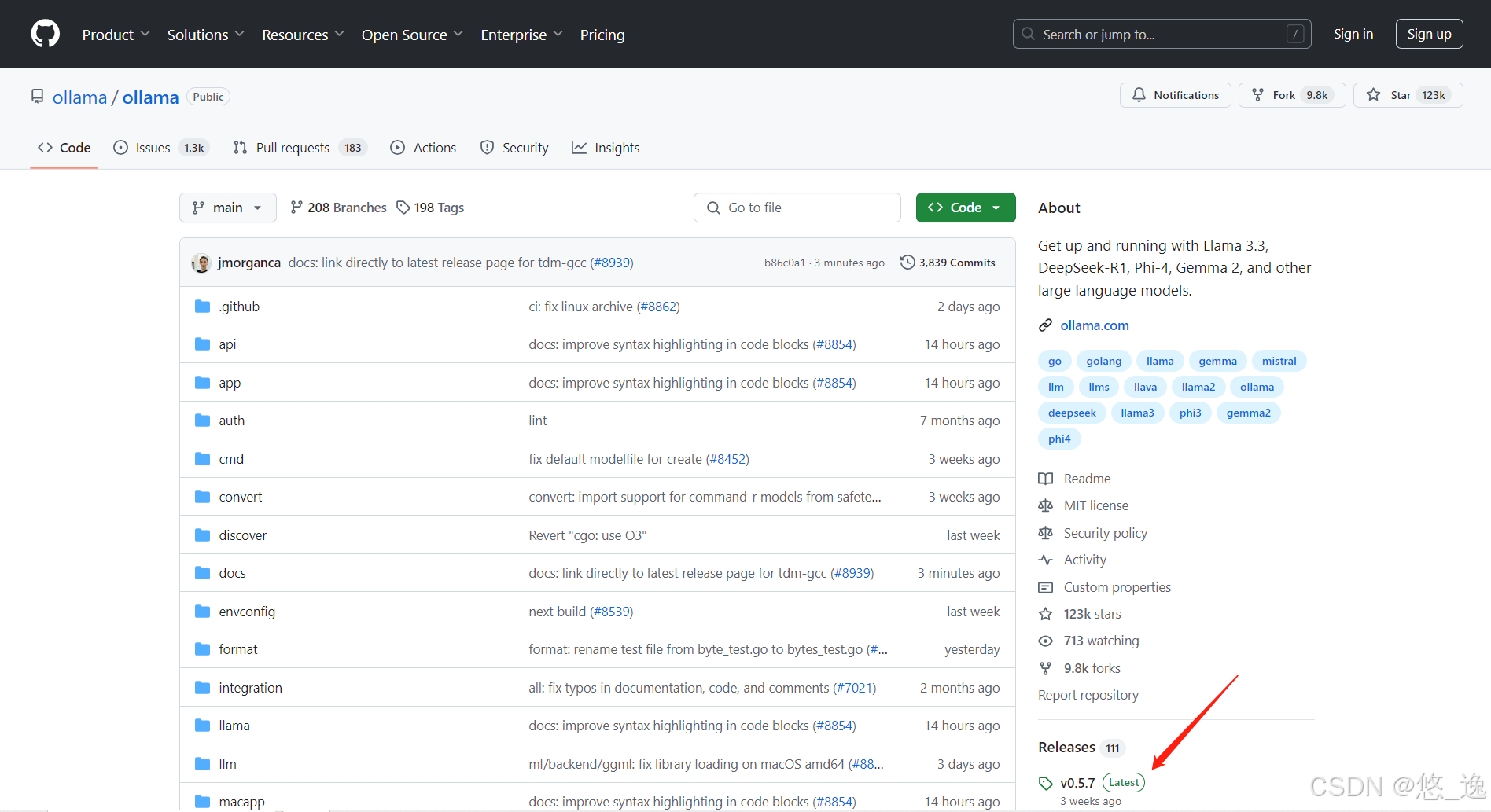
Task: Click the repository icon beside ollama/ollama
Action: click(x=37, y=97)
